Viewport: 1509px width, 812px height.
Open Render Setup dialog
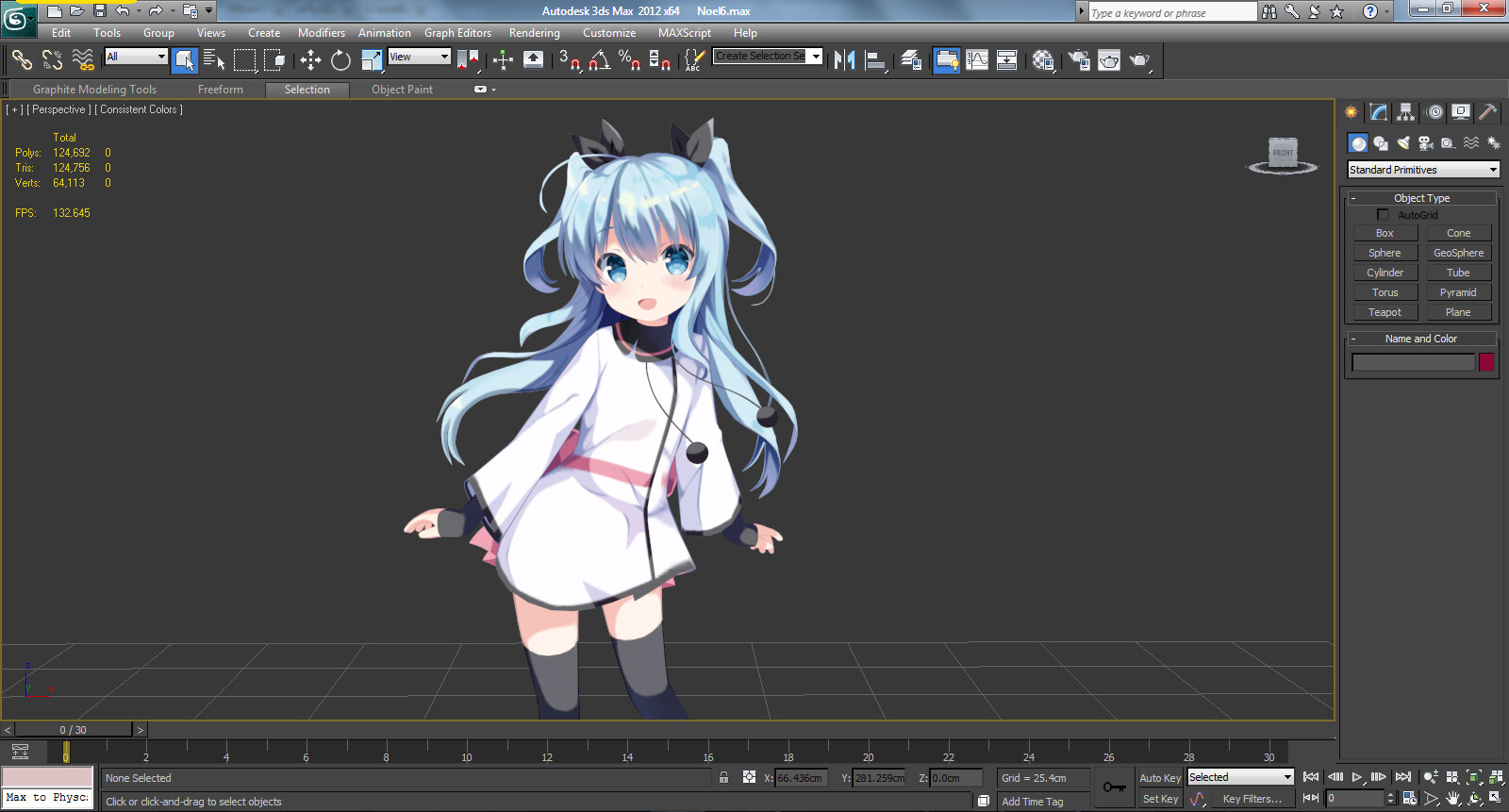1079,60
